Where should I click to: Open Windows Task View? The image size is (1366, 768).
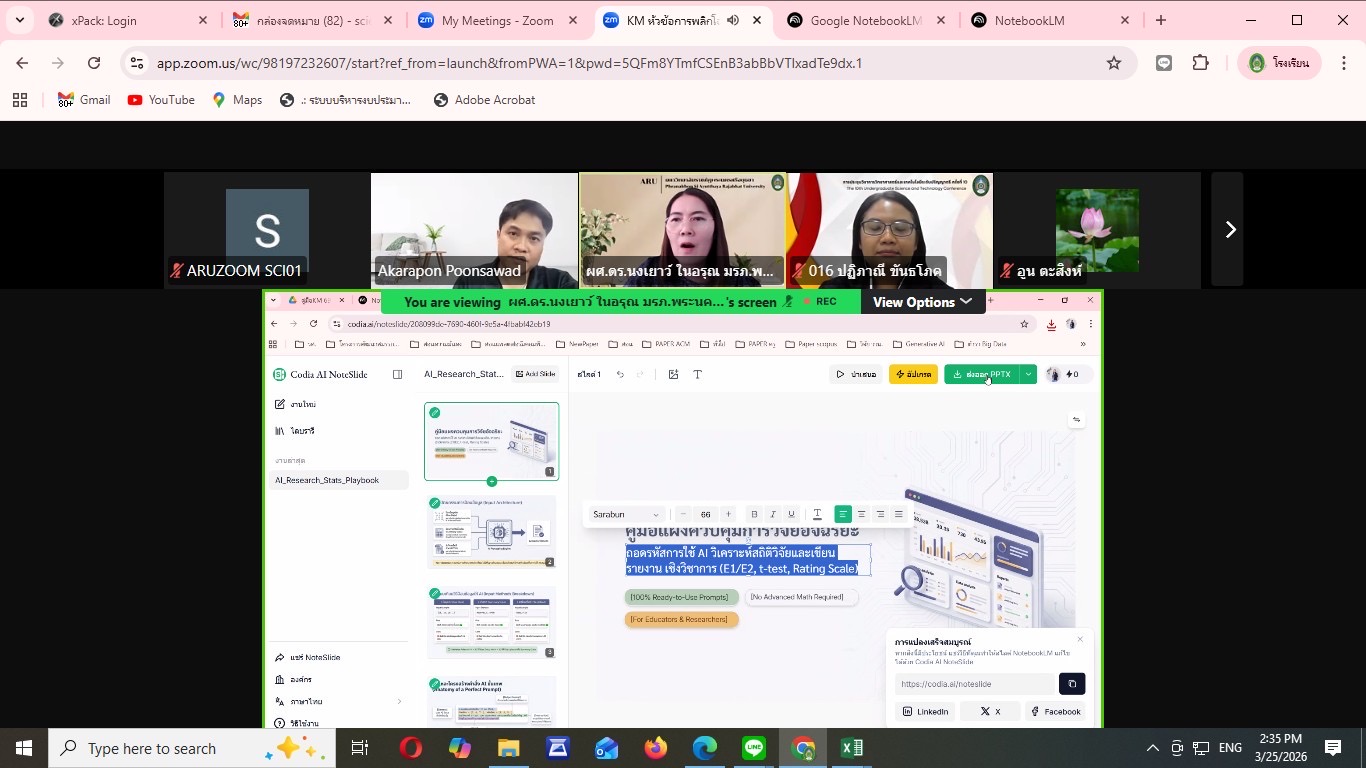[360, 748]
